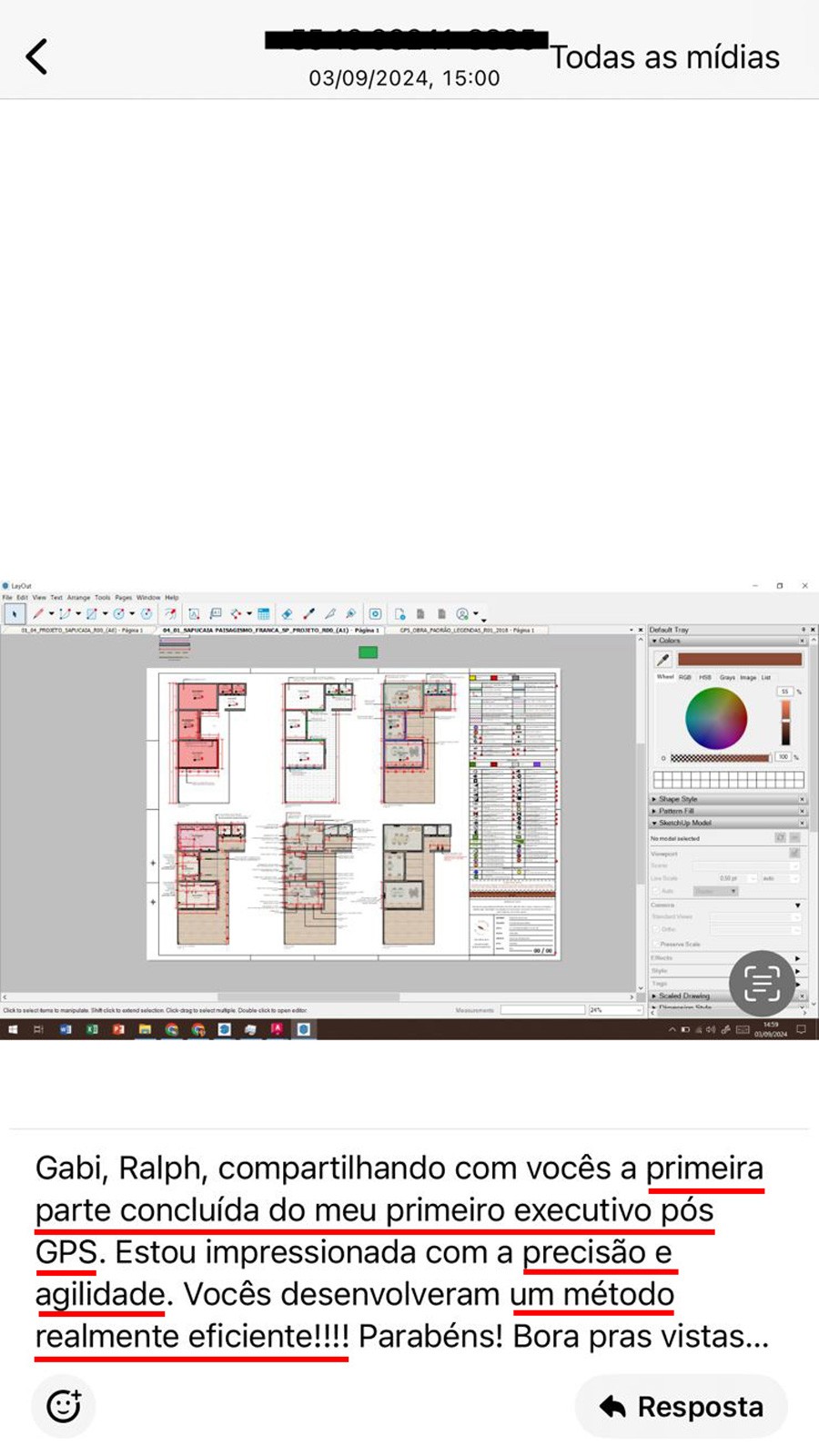The height and width of the screenshot is (1456, 819).
Task: Pick a hue on the color wheel
Action: click(716, 719)
